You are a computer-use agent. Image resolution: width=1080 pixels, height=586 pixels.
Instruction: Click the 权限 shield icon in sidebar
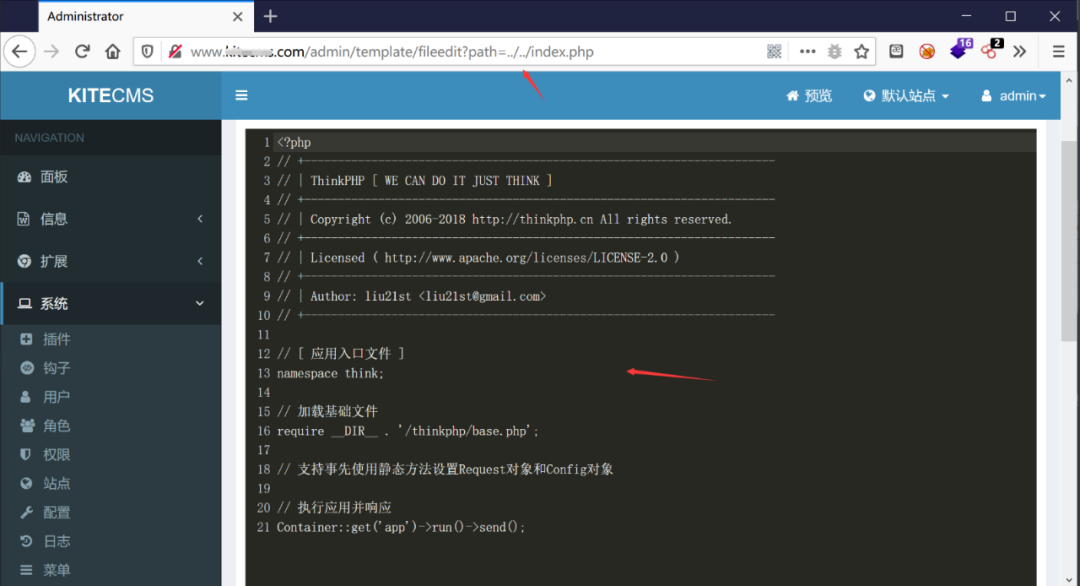pos(25,454)
